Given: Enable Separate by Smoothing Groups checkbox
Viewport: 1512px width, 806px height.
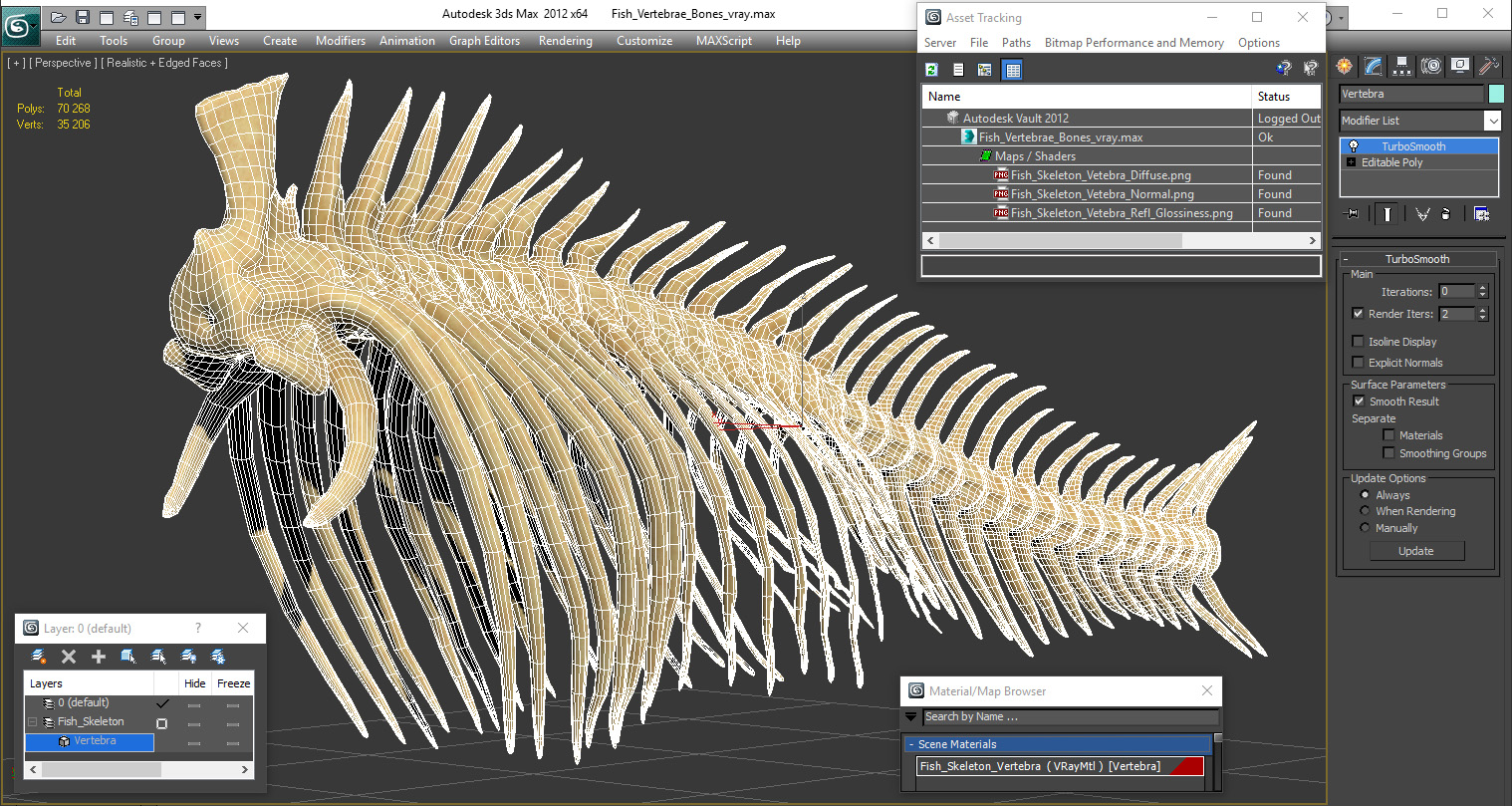Looking at the screenshot, I should tap(1388, 452).
